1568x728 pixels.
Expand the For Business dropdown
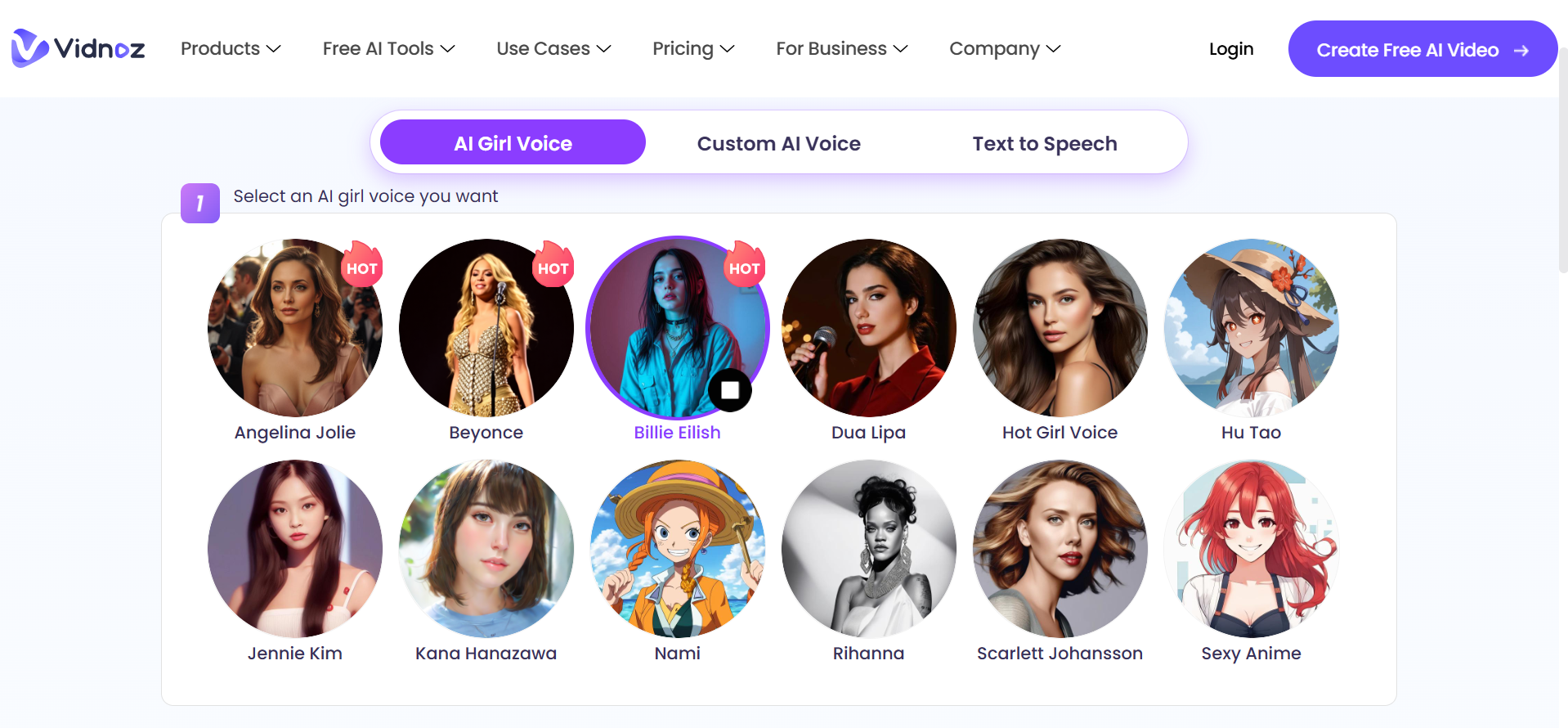[x=841, y=48]
